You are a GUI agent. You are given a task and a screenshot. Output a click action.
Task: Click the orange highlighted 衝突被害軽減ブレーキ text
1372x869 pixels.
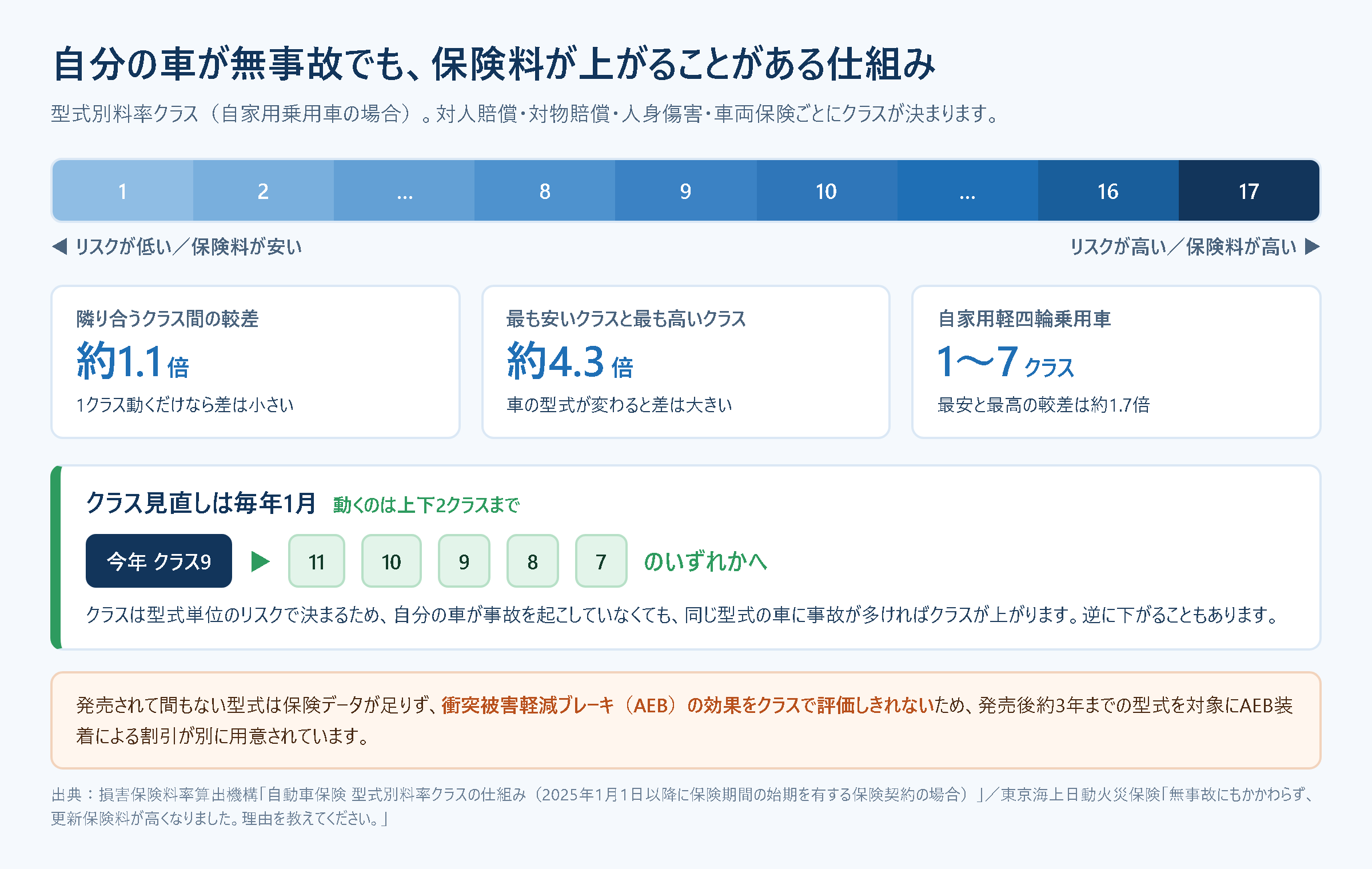[x=688, y=705]
